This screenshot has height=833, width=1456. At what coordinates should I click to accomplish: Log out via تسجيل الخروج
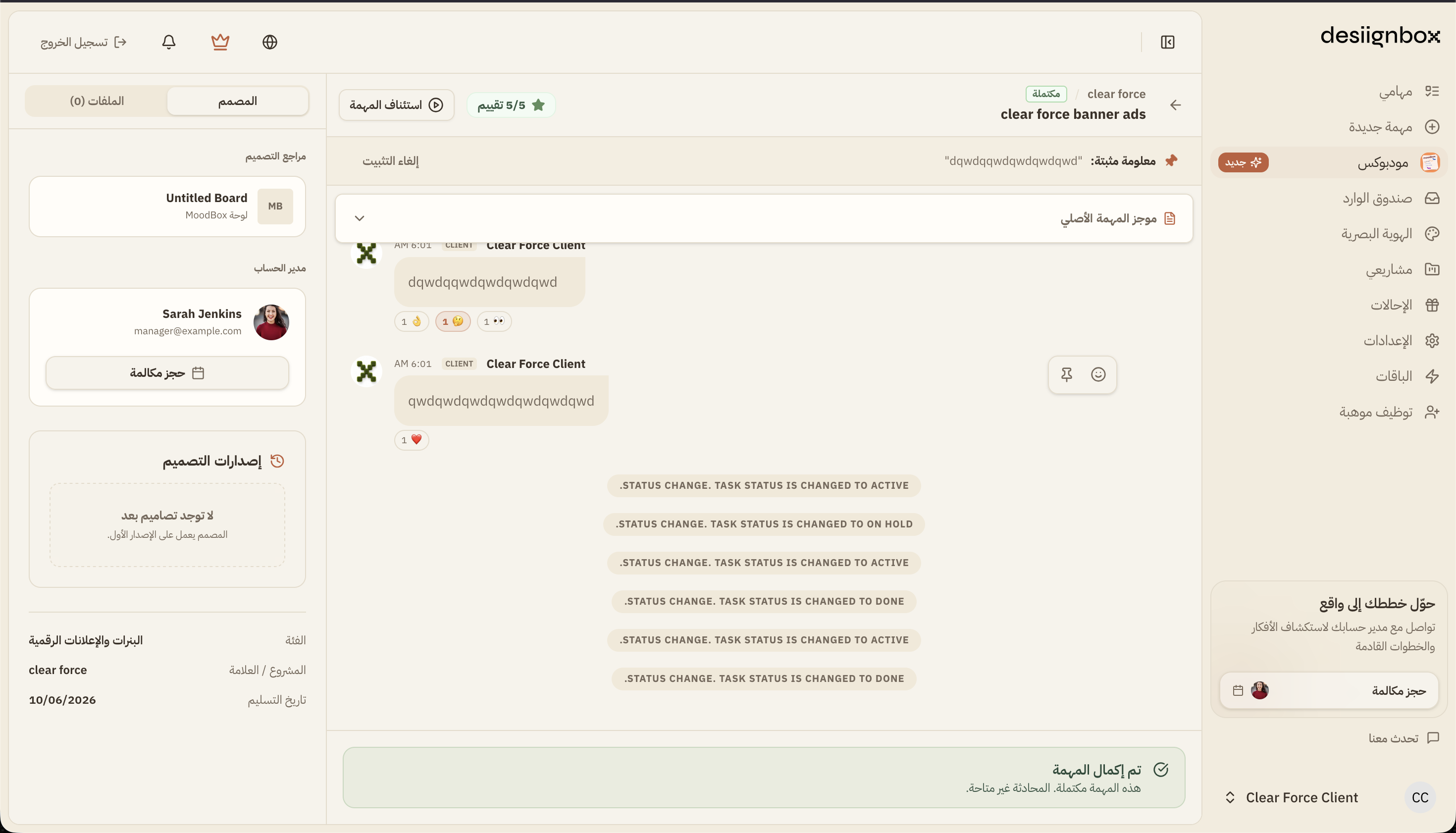coord(84,42)
